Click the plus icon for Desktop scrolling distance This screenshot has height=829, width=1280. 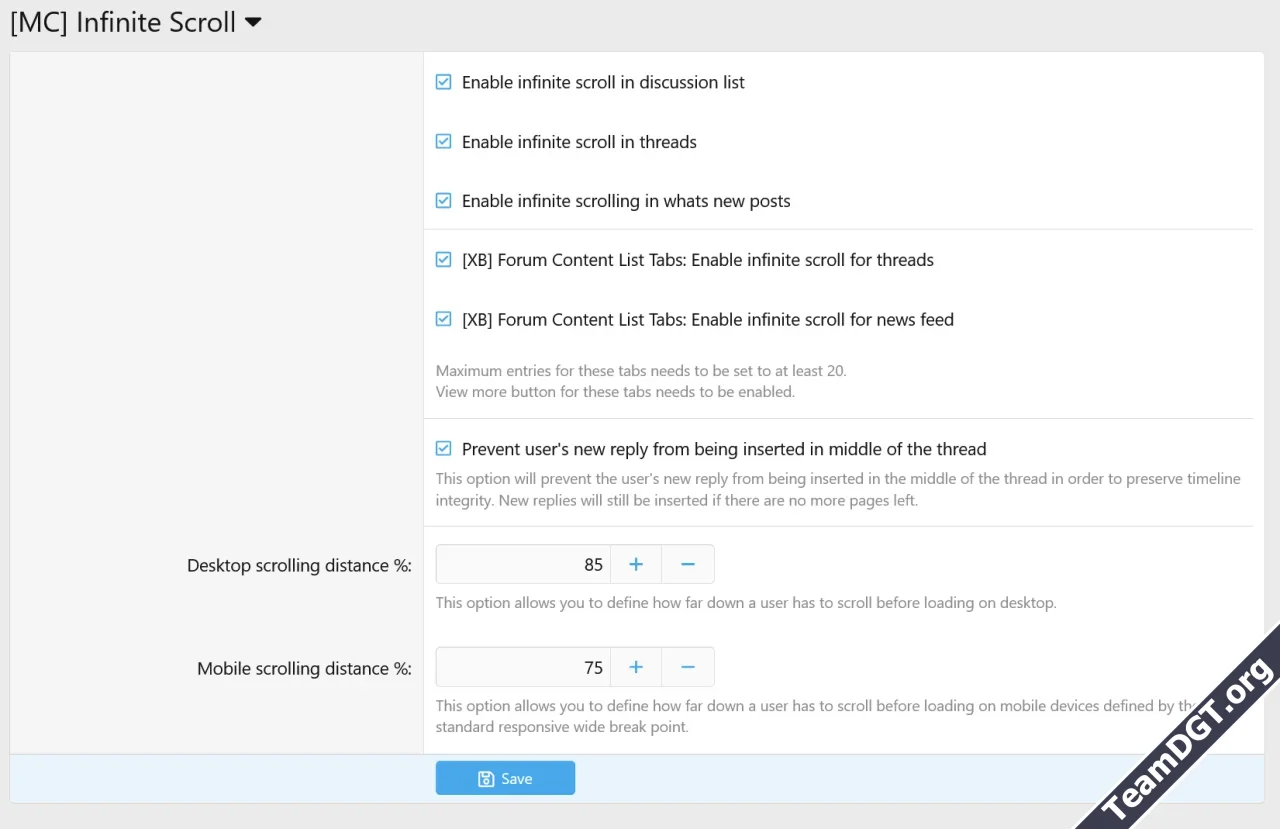(x=636, y=565)
